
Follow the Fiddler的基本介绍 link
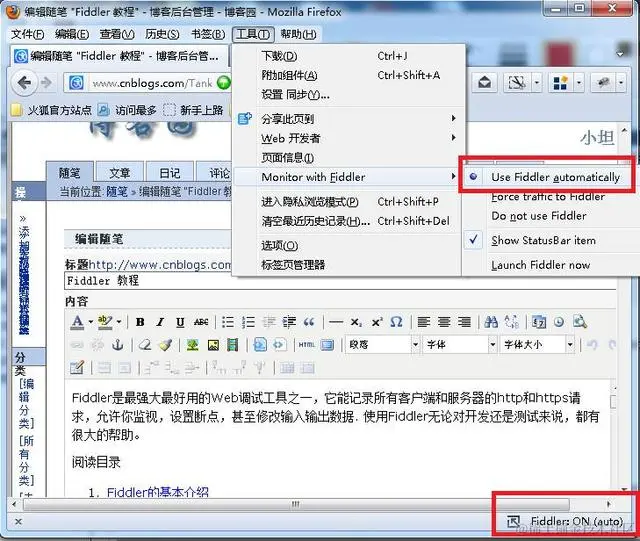[x=158, y=492]
